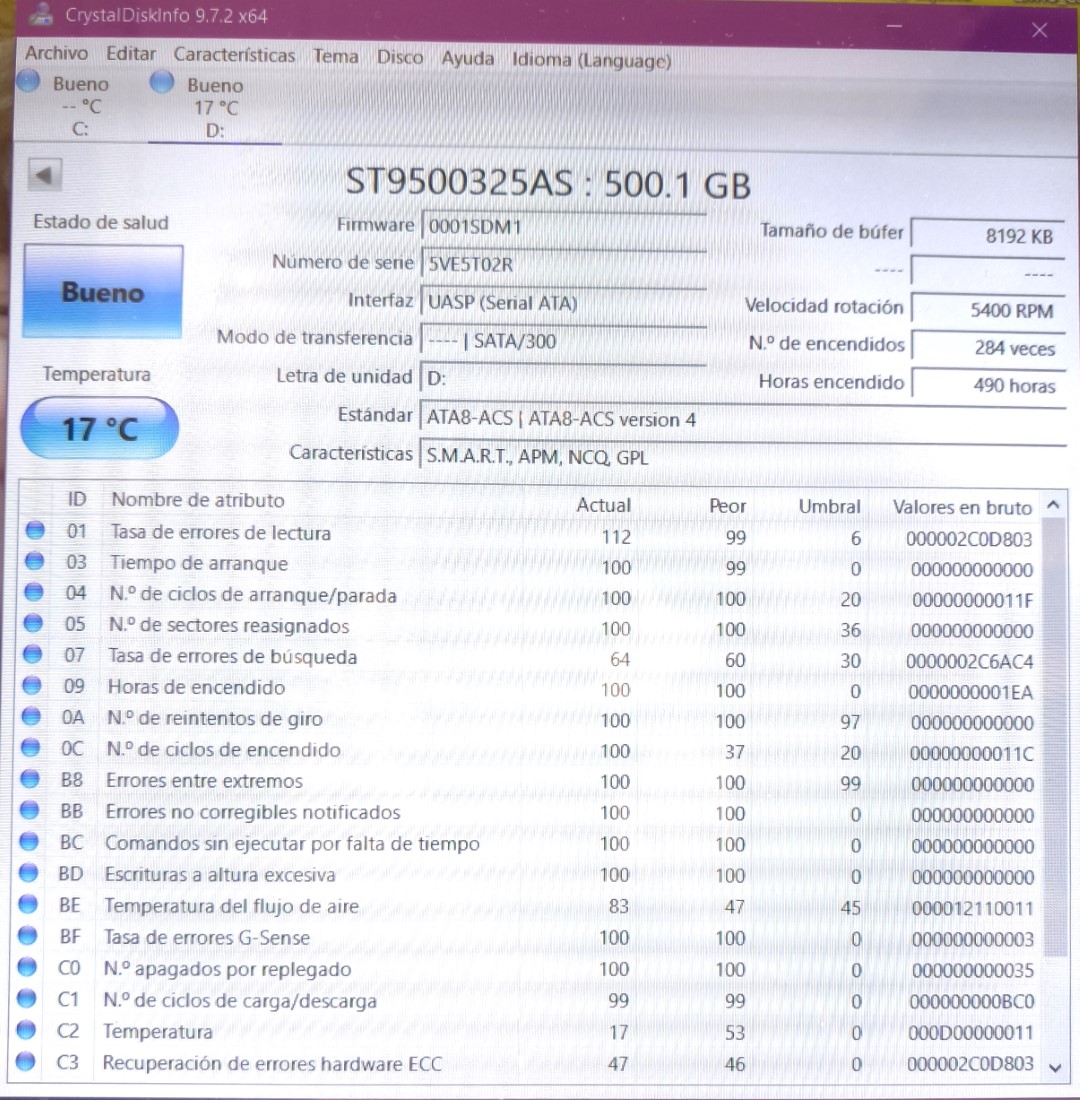This screenshot has height=1100, width=1080.
Task: Click status dot for attribute BF Tasa de errores G-Sense
Action: pos(27,935)
